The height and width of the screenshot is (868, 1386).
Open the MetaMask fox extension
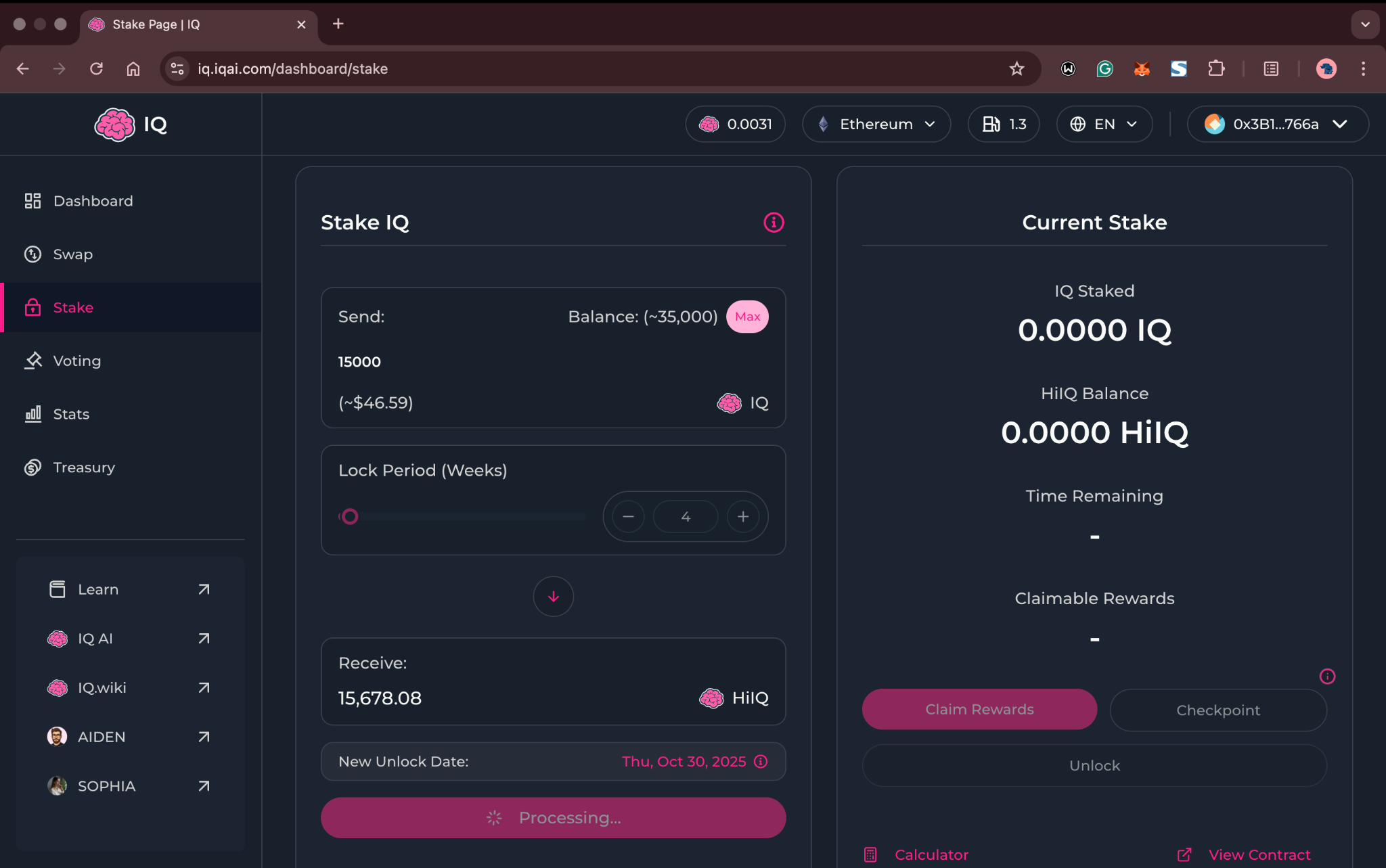(1142, 68)
